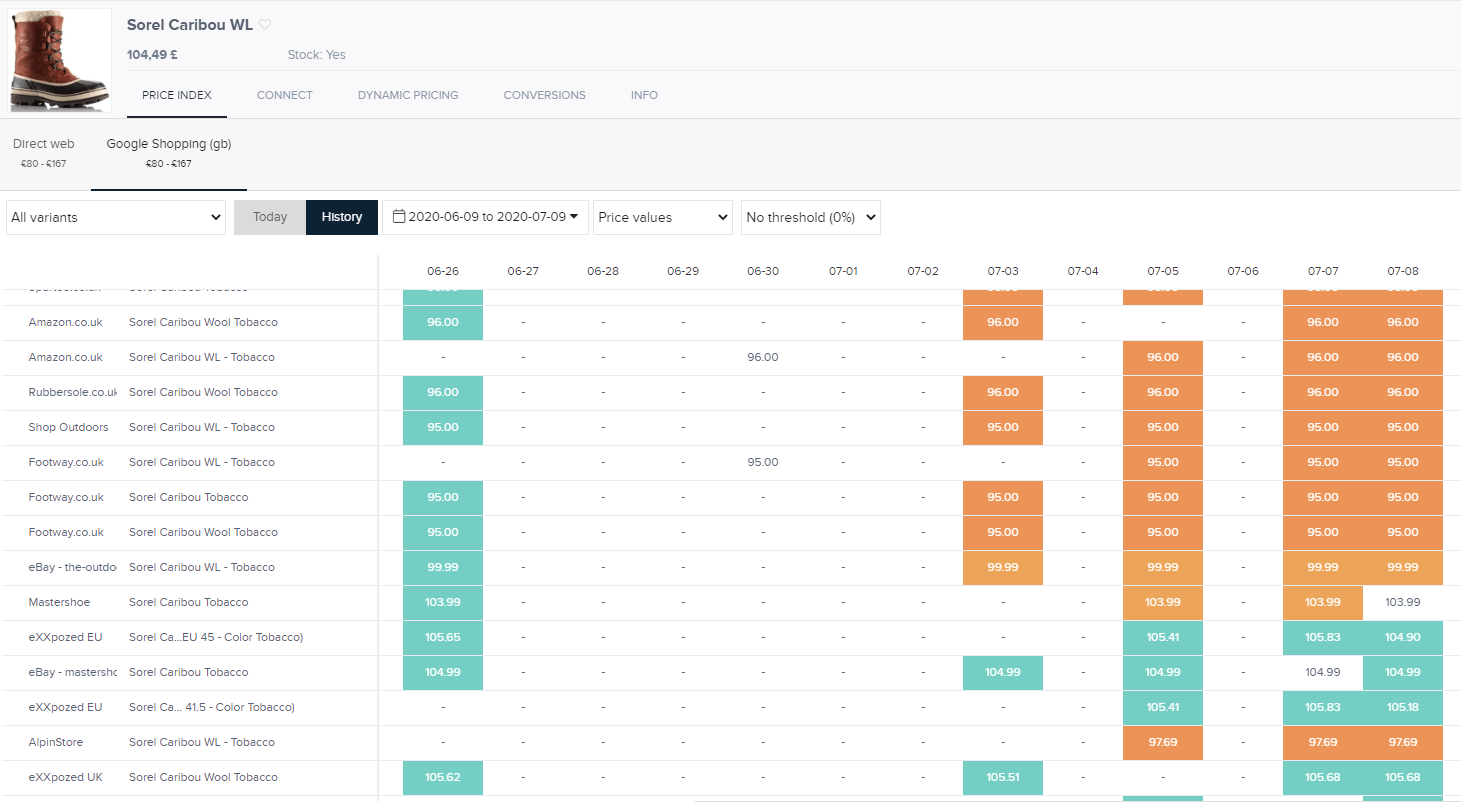This screenshot has width=1461, height=802.
Task: Select the Sorel Caribou WL - Tobacco title for AlpinStore
Action: [x=202, y=742]
